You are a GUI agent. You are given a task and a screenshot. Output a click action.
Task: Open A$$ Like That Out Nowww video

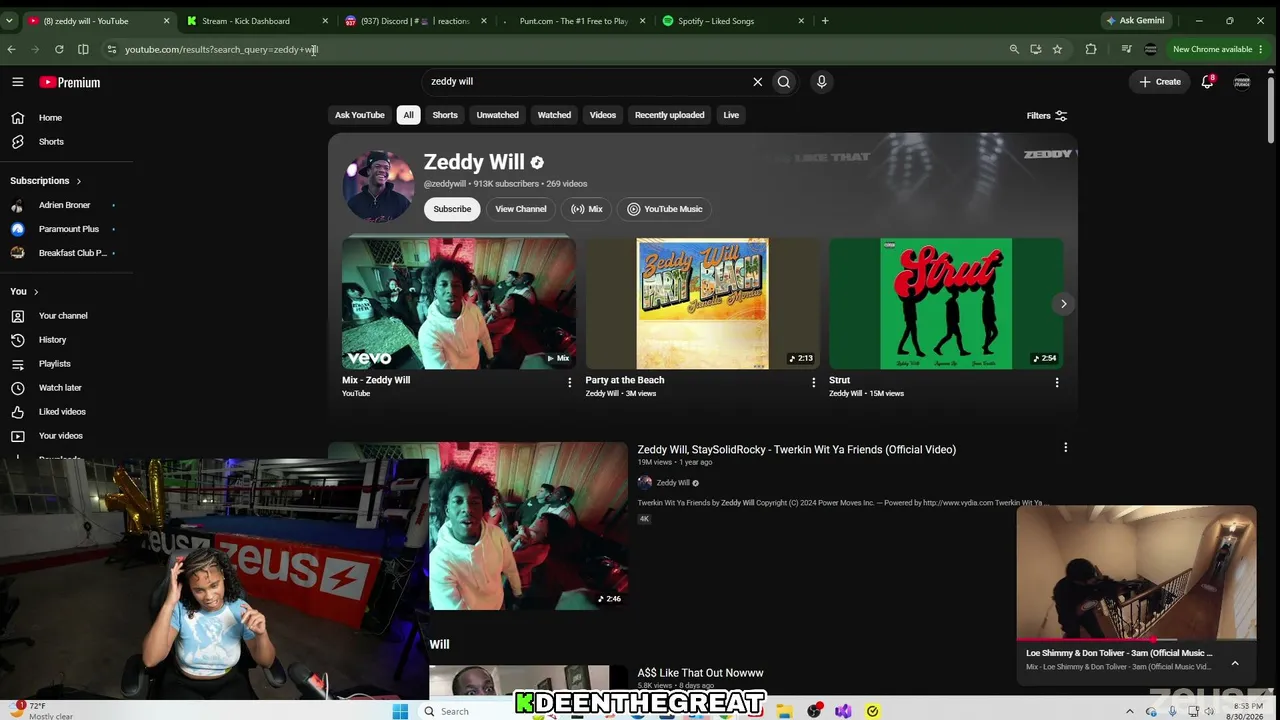pos(700,673)
